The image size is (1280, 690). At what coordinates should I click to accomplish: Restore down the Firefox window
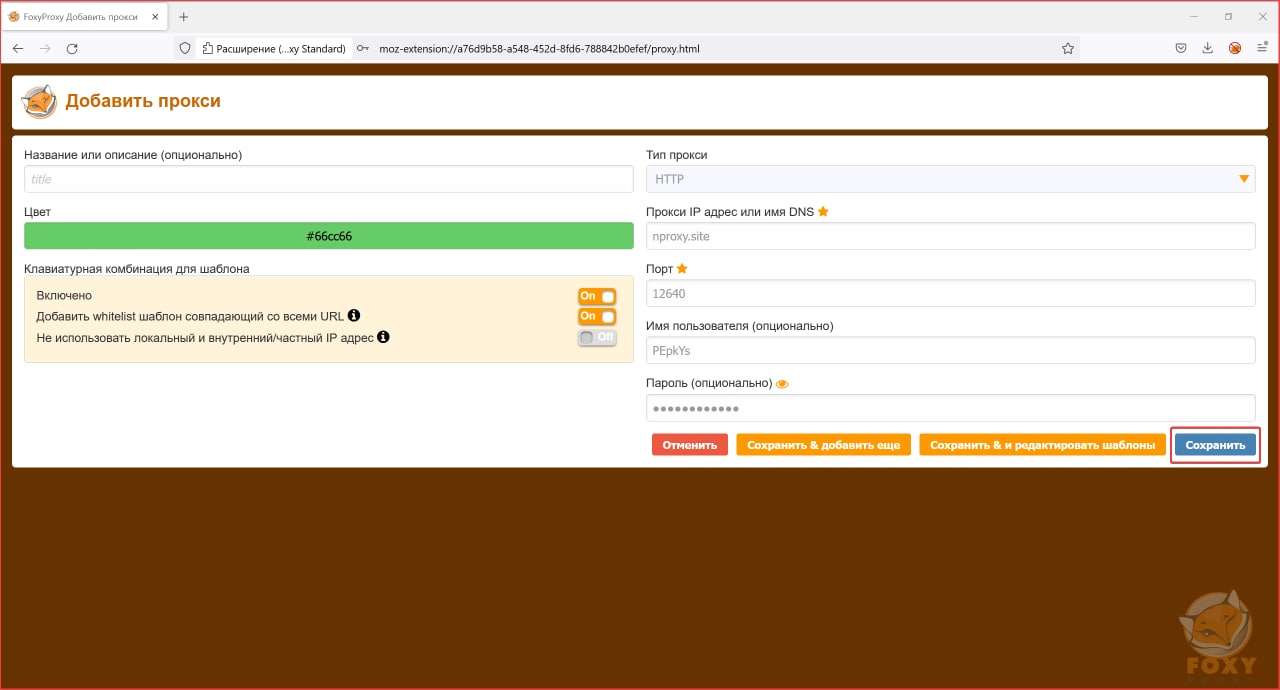(x=1228, y=17)
